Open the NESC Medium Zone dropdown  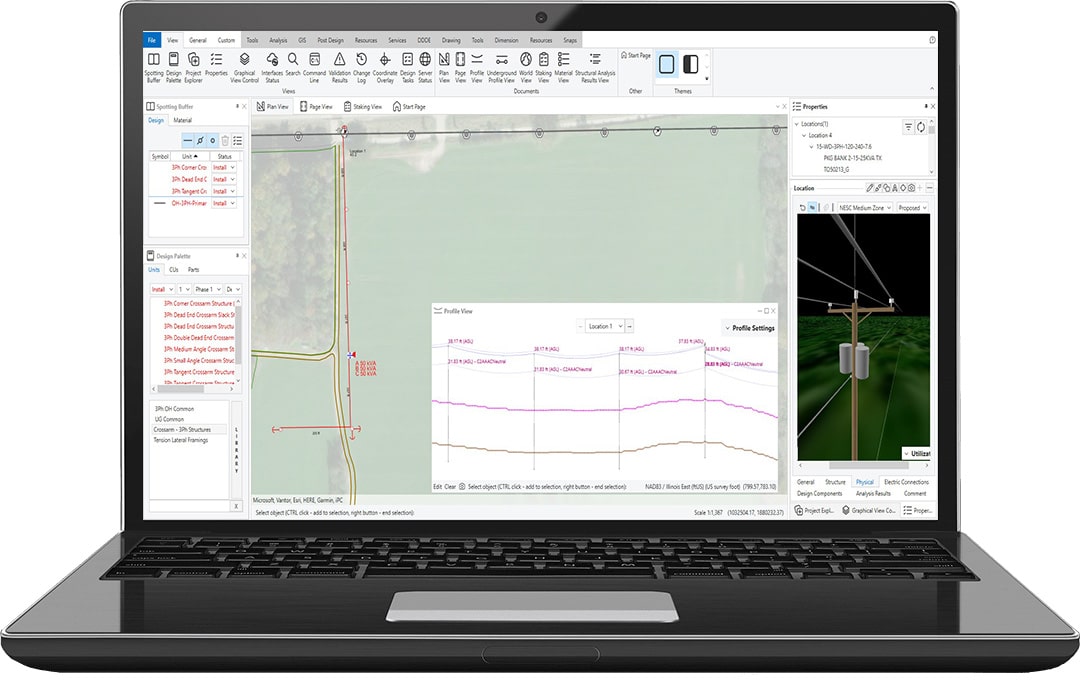tap(860, 208)
